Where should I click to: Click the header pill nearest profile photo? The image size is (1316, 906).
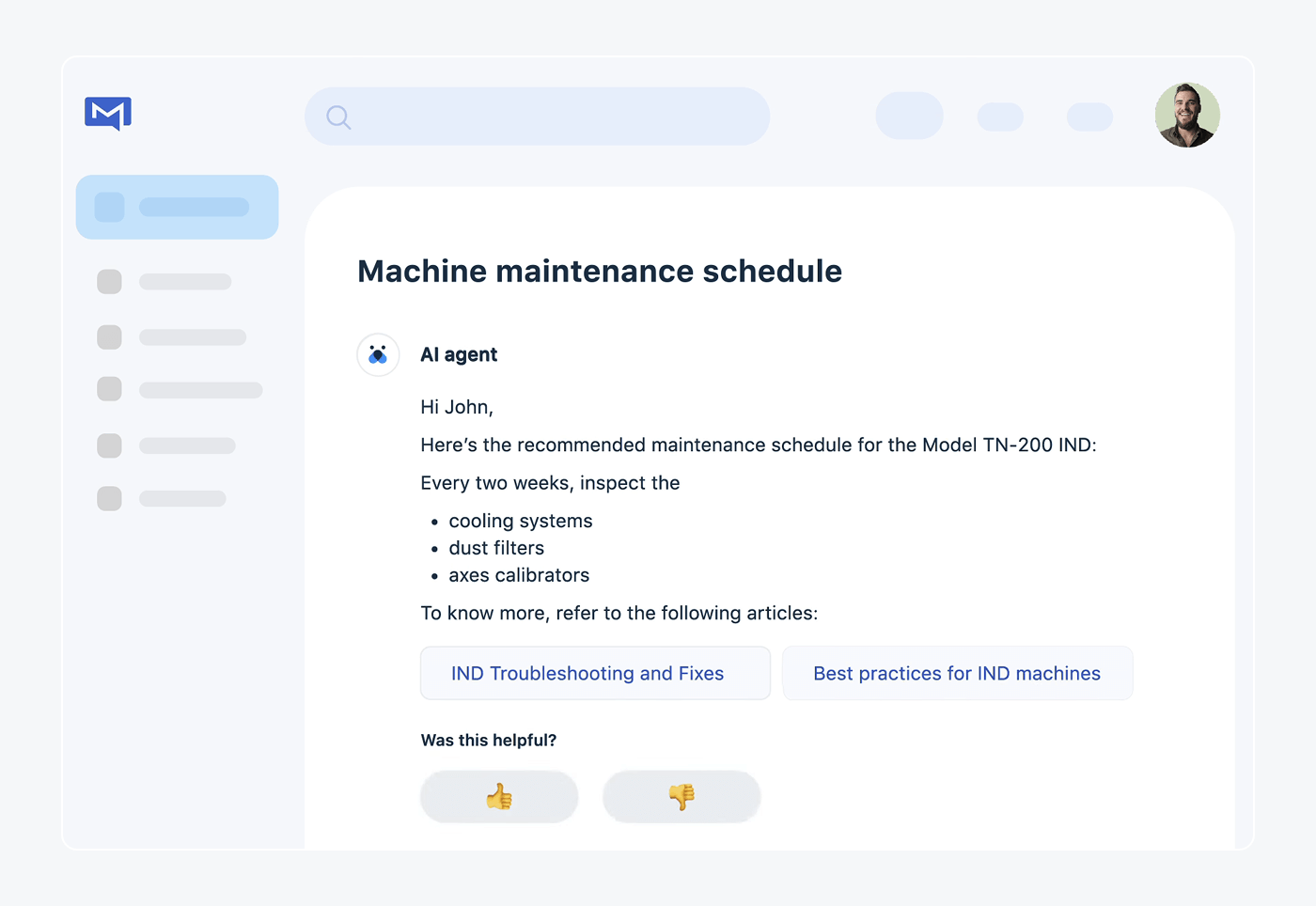1089,117
